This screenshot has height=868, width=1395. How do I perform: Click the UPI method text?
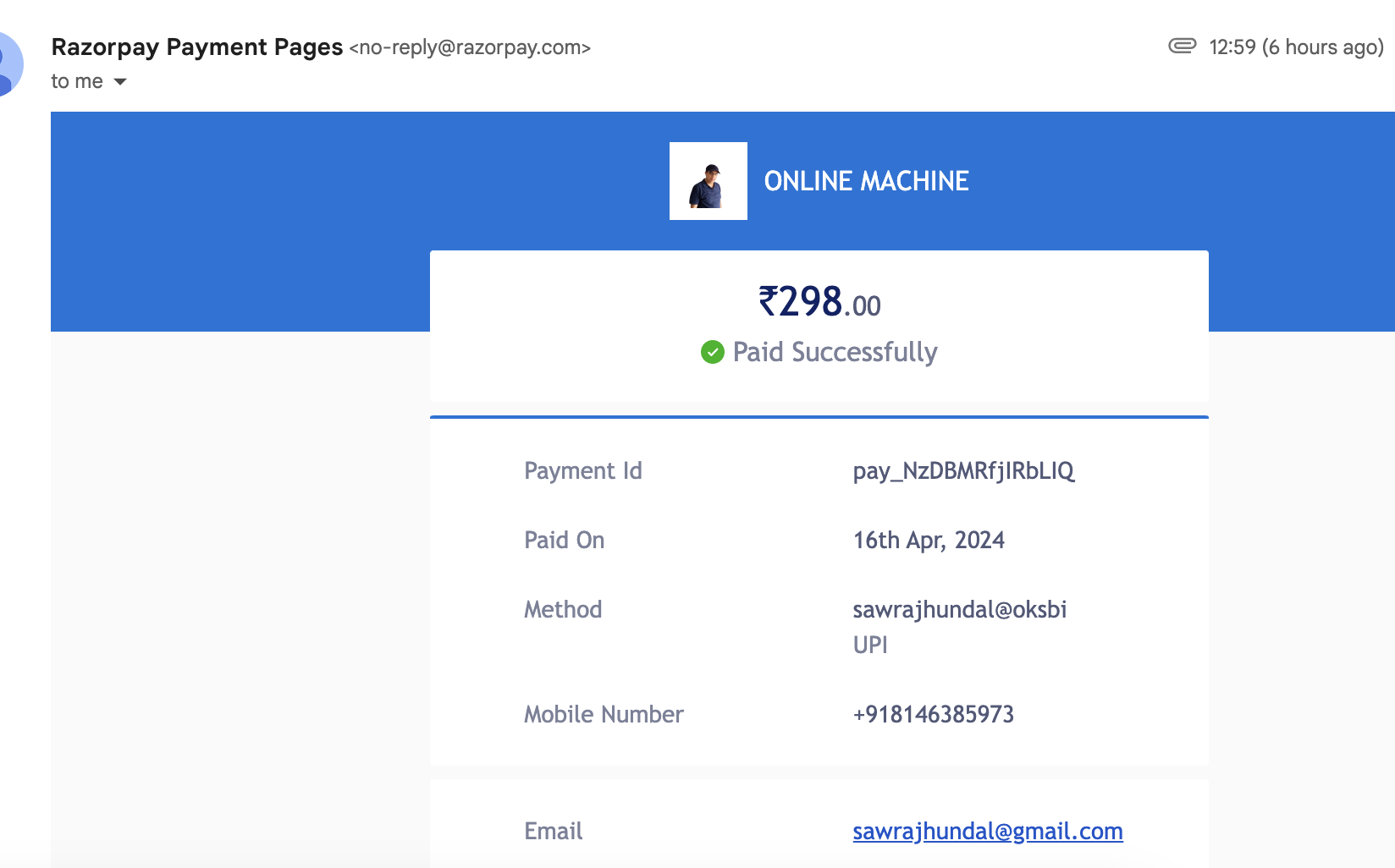870,645
